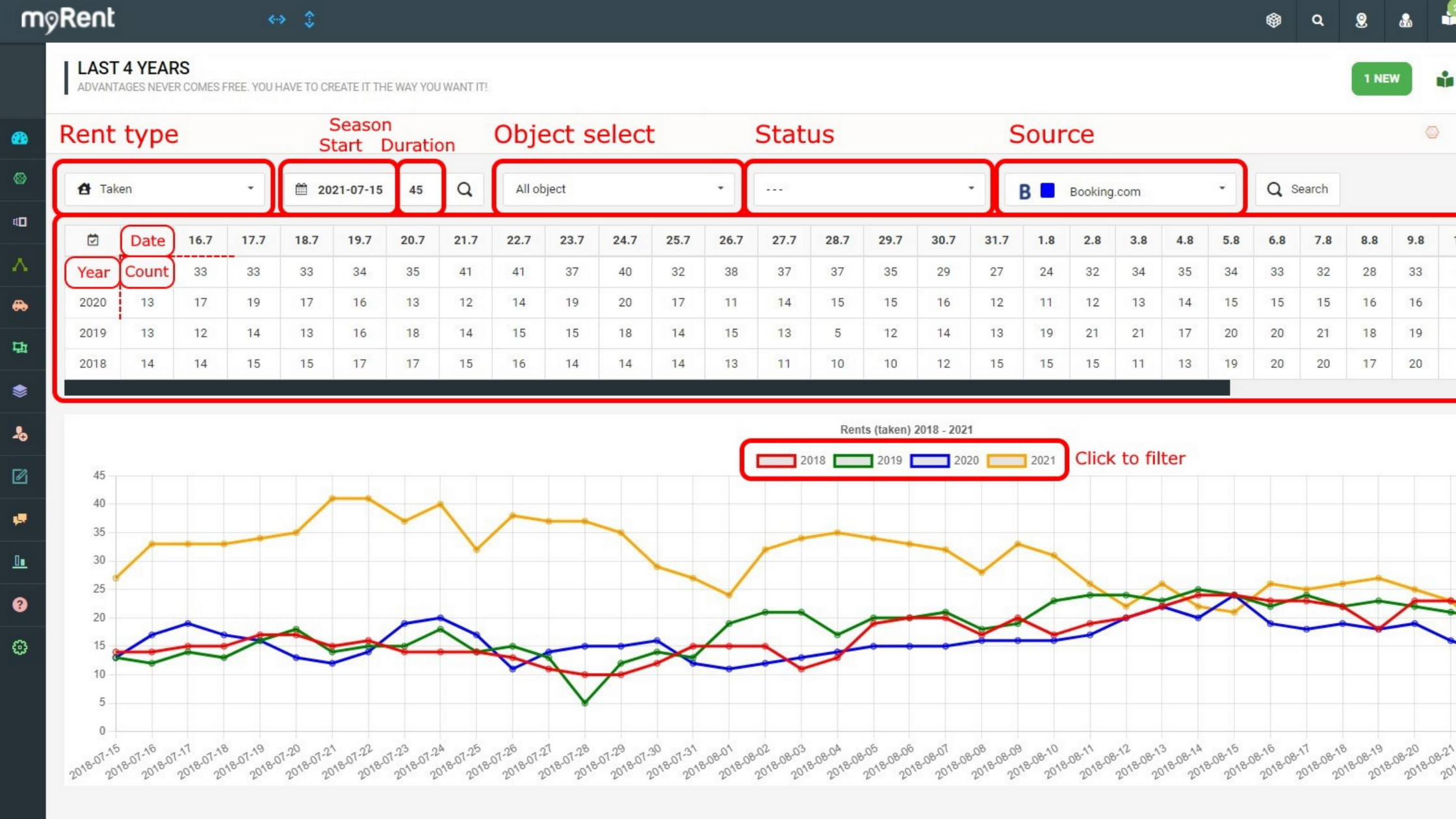Click the Search button
The image size is (1456, 819).
tap(1297, 189)
